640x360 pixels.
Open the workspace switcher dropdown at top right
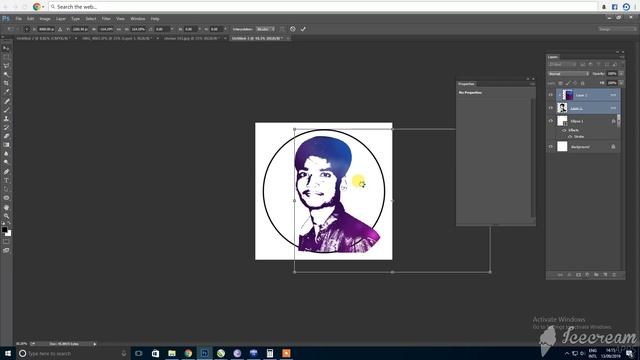coord(617,29)
